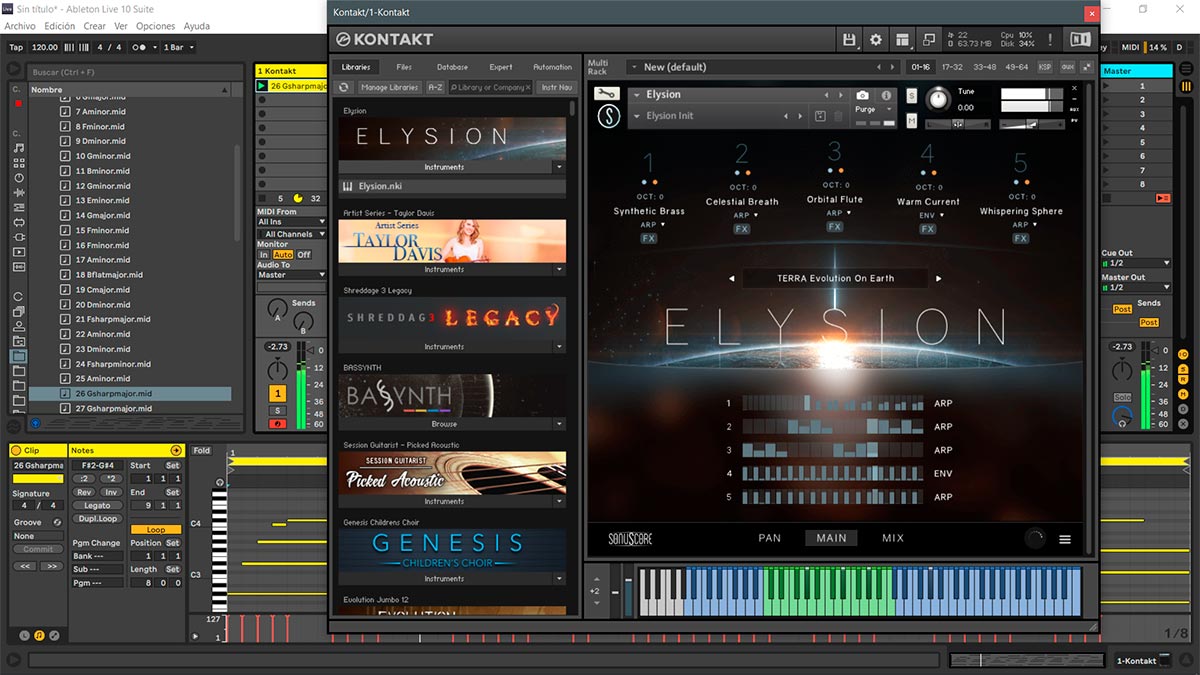Toggle the Loop switch in Notes panel
The width and height of the screenshot is (1200, 675).
(x=156, y=530)
